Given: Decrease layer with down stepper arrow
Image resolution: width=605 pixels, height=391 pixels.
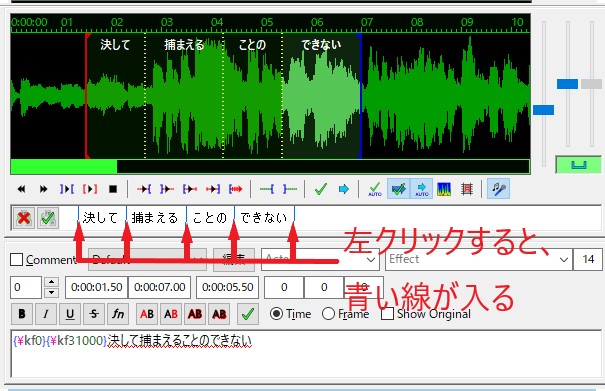Looking at the screenshot, I should [52, 293].
